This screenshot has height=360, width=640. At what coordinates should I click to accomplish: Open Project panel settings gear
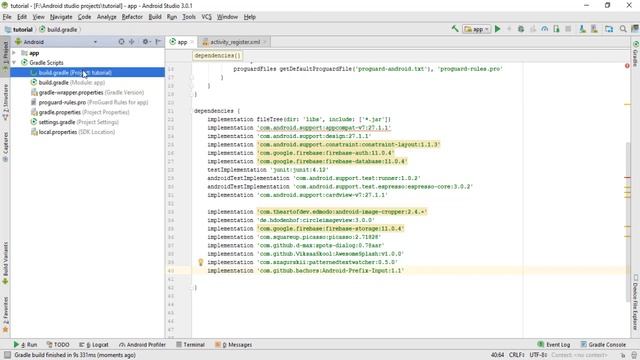[x=145, y=42]
